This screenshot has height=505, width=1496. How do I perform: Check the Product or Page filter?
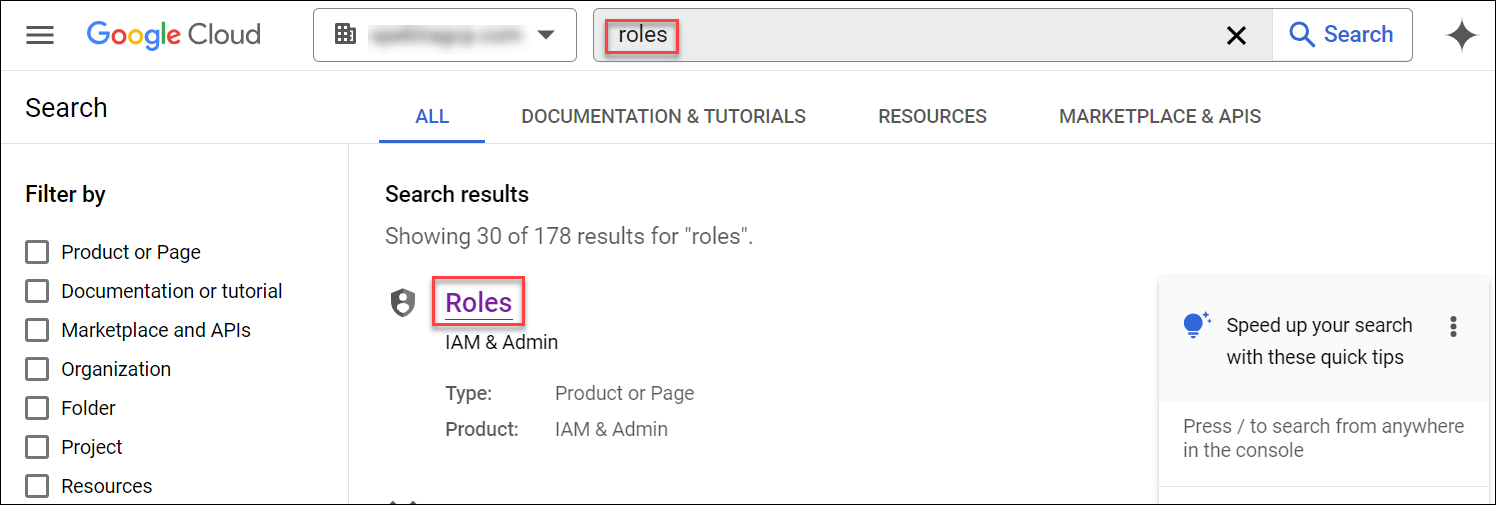pos(37,252)
